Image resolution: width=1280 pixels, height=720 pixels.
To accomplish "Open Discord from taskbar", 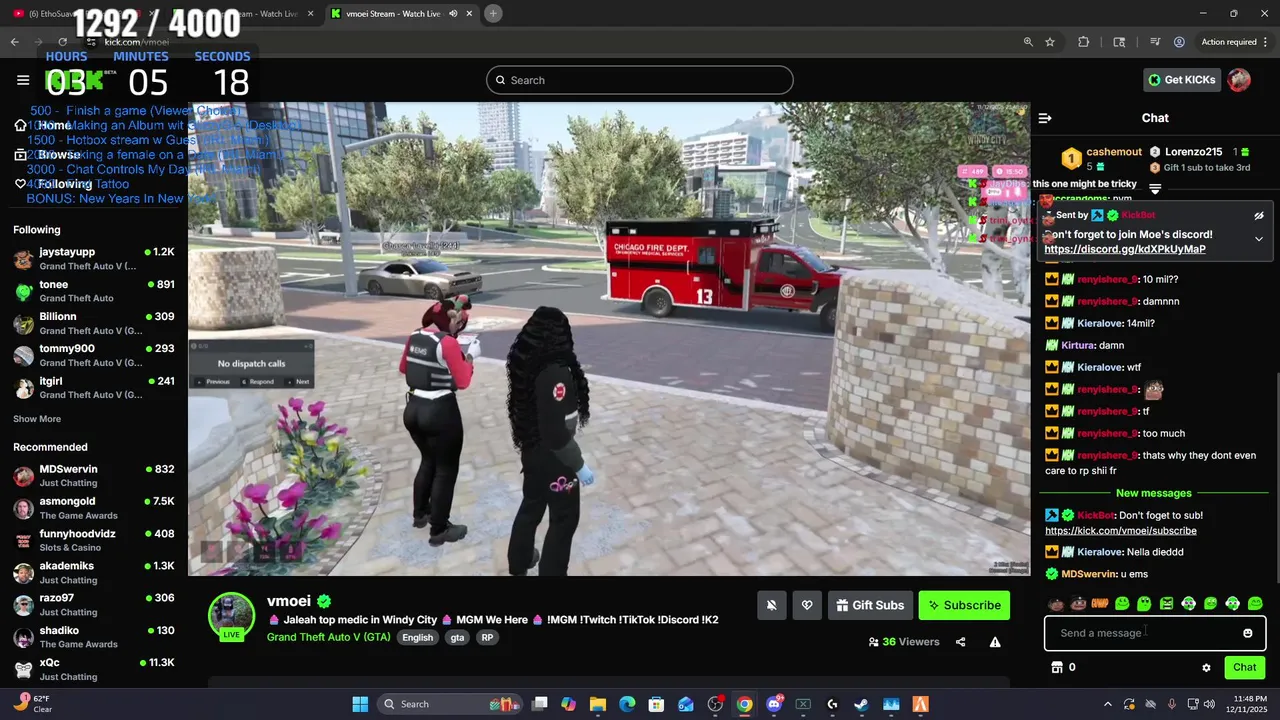I will click(x=774, y=704).
